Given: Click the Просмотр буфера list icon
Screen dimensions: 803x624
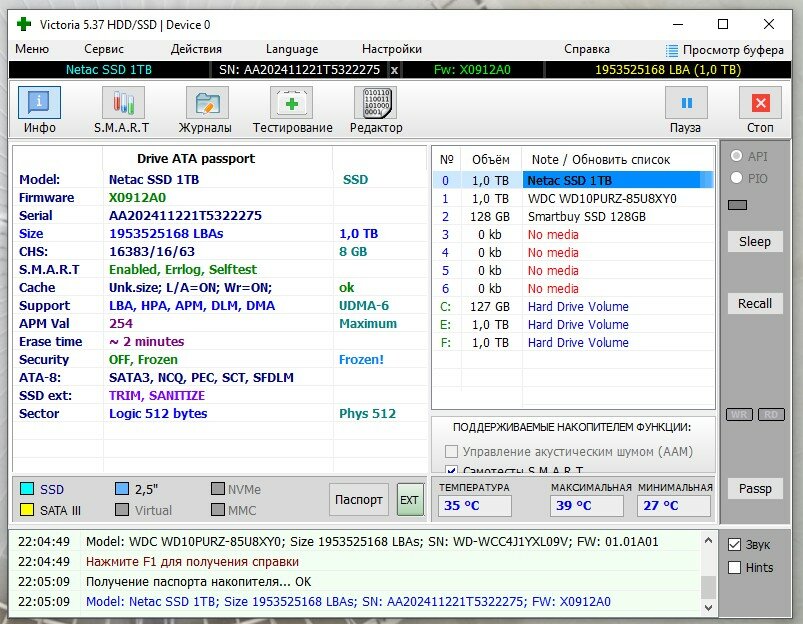Looking at the screenshot, I should (671, 50).
